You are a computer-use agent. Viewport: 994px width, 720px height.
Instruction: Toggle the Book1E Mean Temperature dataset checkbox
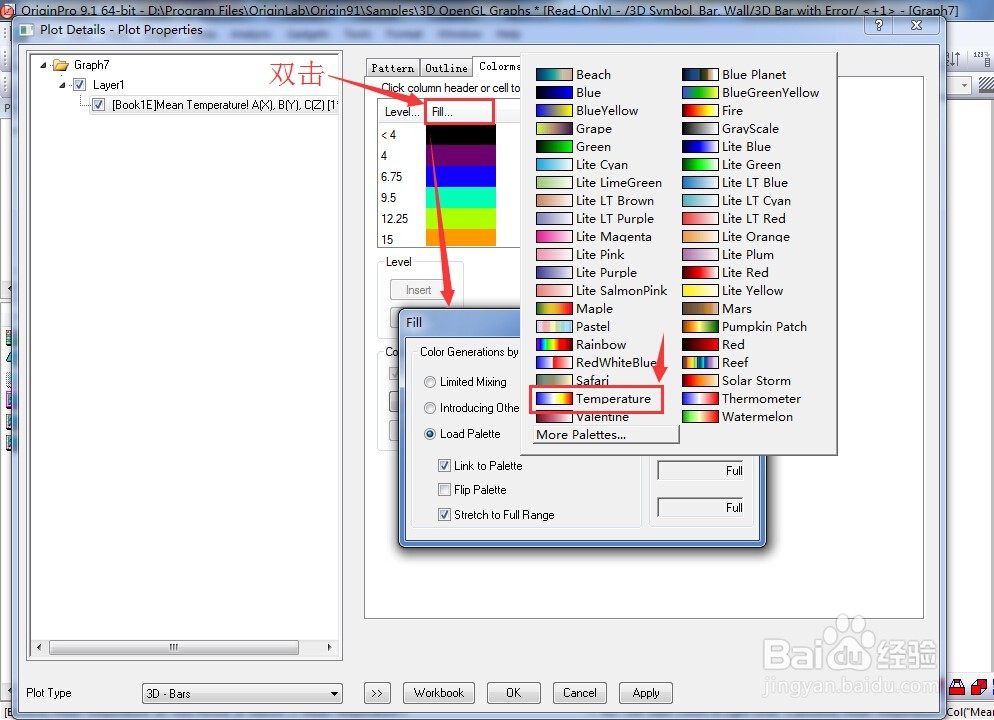coord(99,105)
